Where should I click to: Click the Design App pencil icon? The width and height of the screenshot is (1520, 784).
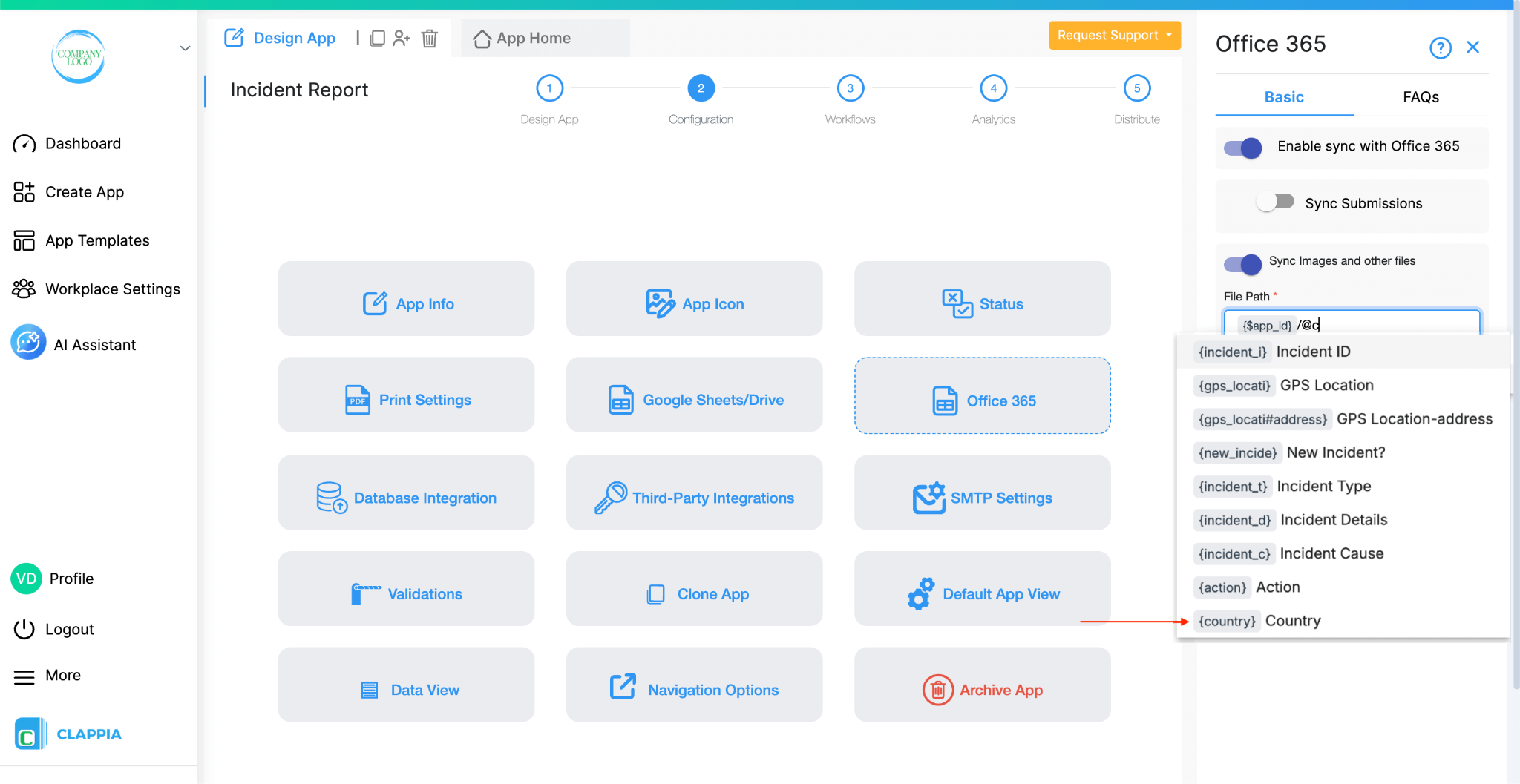tap(235, 37)
